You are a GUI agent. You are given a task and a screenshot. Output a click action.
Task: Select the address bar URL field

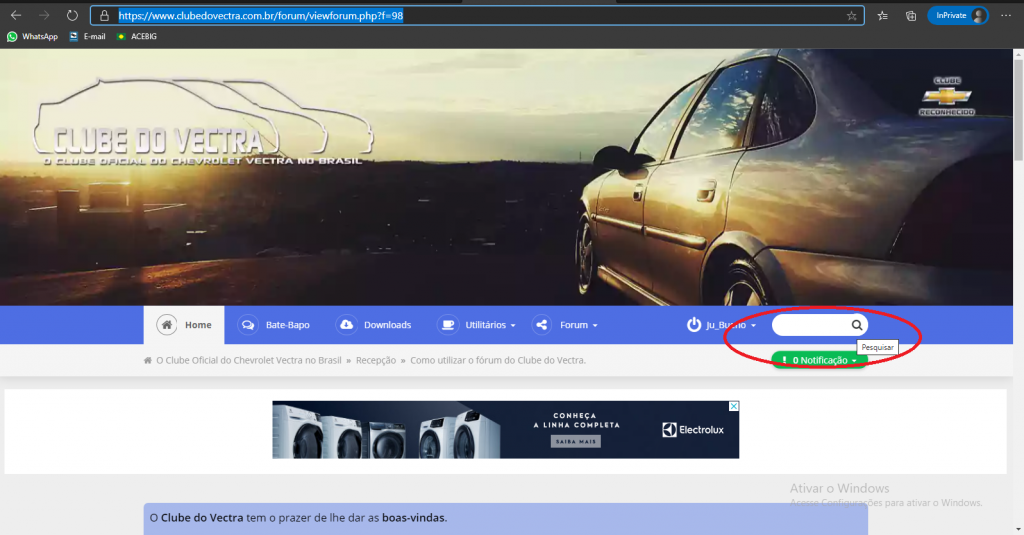[x=477, y=16]
